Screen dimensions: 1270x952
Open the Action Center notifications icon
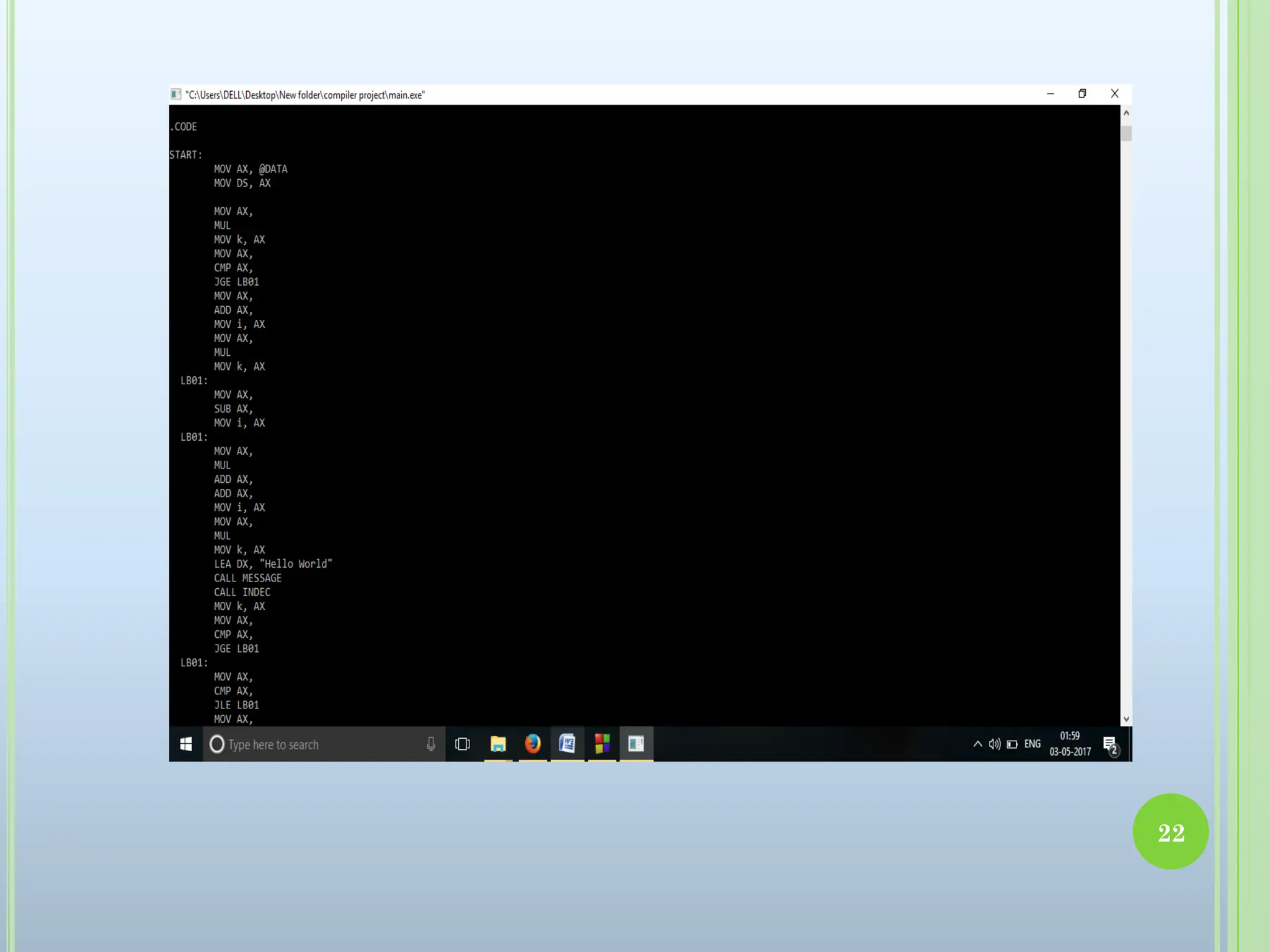1110,744
